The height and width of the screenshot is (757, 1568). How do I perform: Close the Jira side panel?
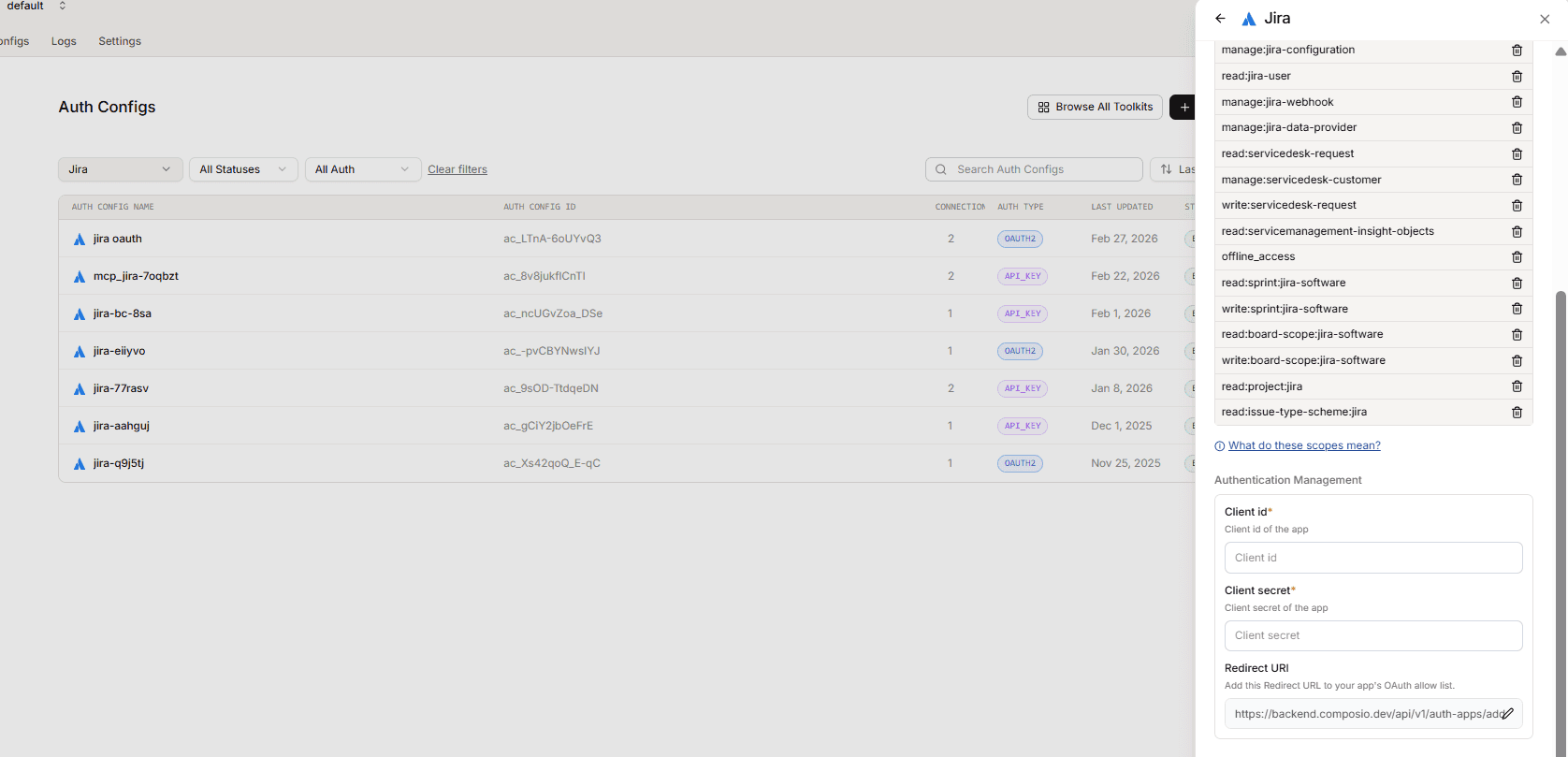1545,19
